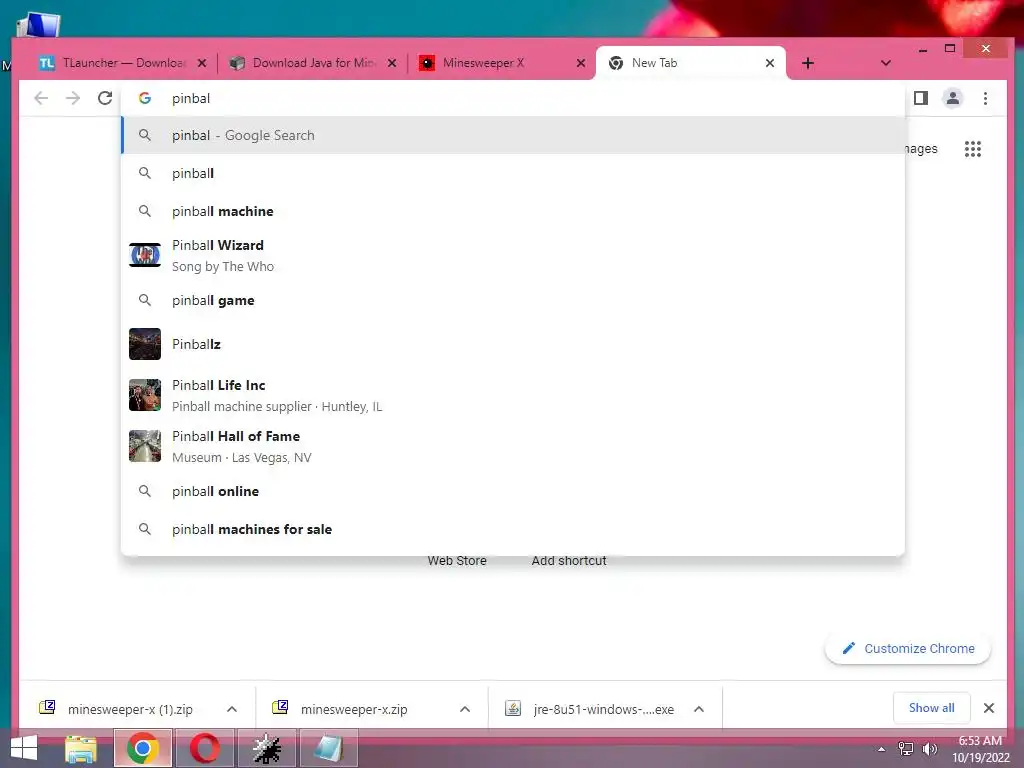The width and height of the screenshot is (1024, 768).
Task: Click Customize Chrome button
Action: 908,648
